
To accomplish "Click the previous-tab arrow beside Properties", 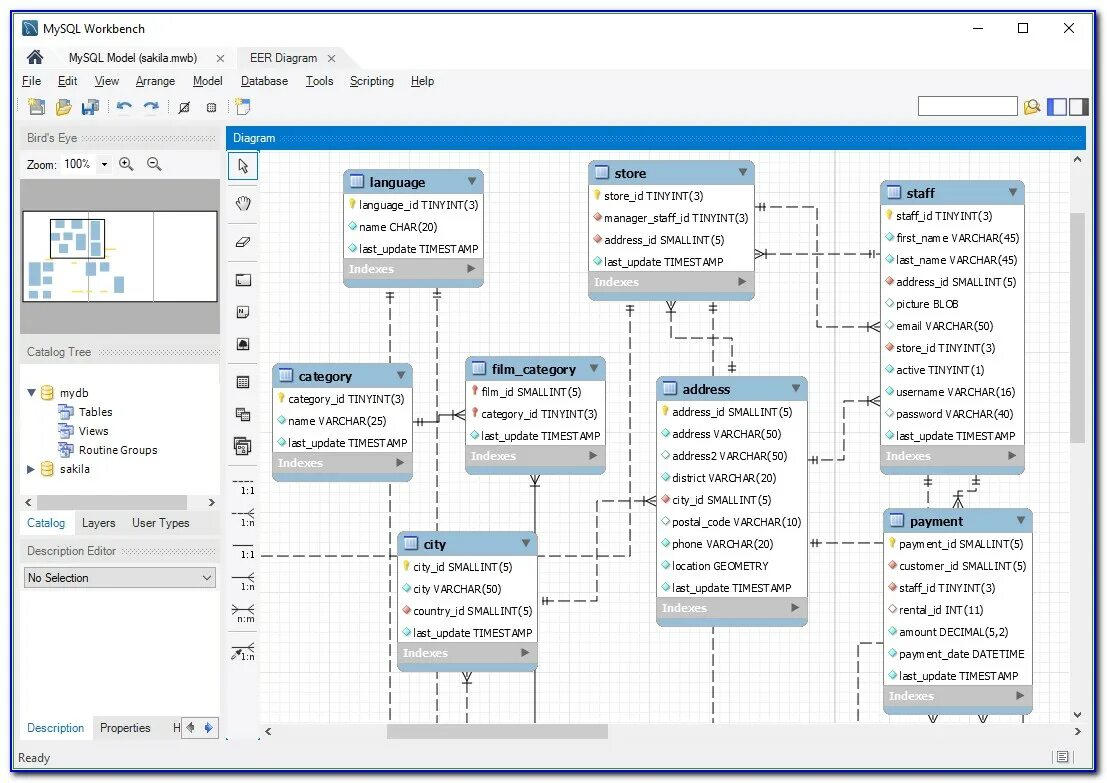I will click(x=190, y=728).
